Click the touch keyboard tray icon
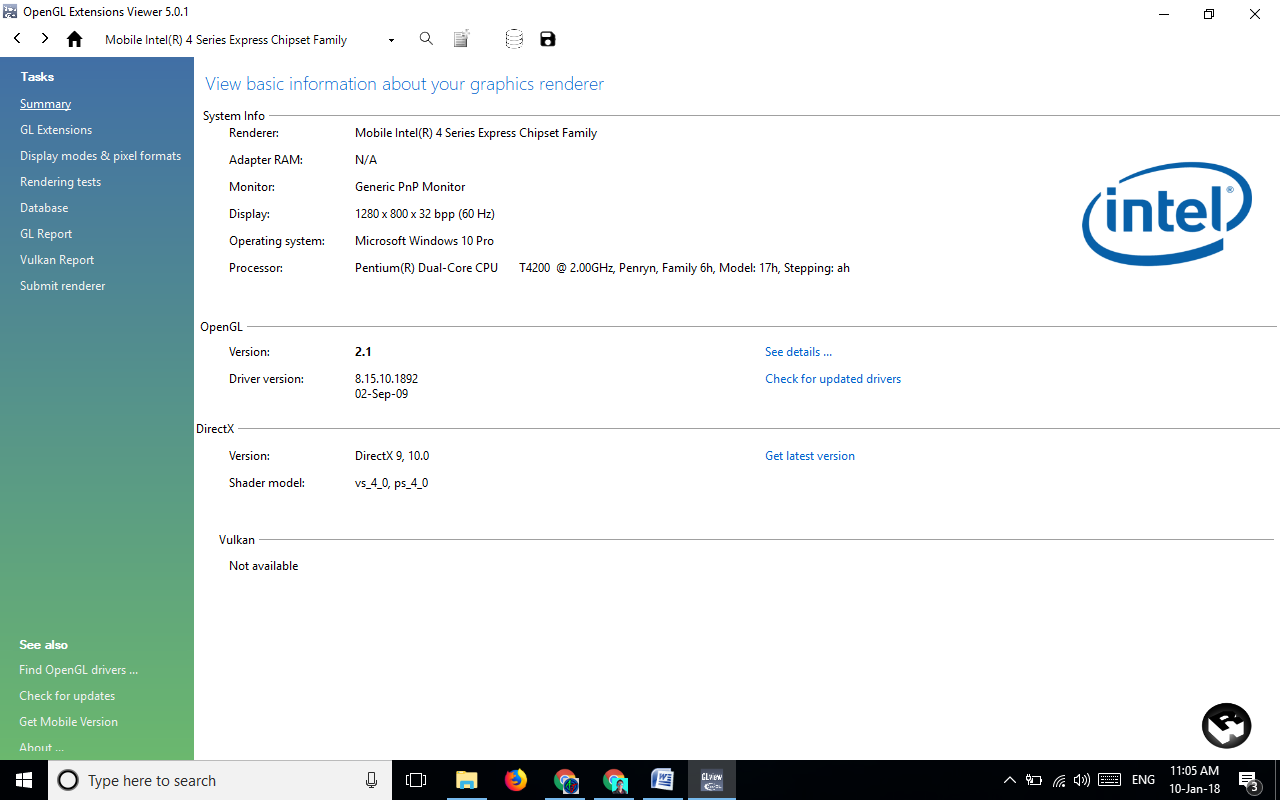This screenshot has width=1280, height=800. pos(1109,780)
